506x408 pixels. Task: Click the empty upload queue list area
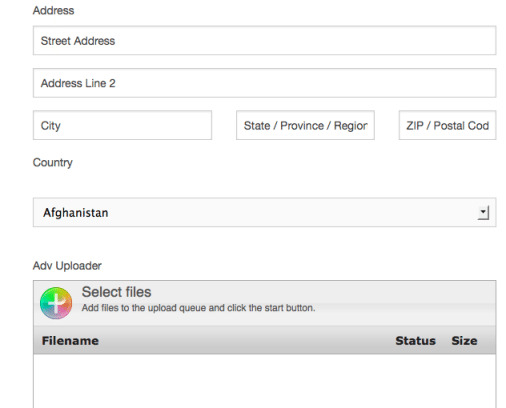coord(264,381)
